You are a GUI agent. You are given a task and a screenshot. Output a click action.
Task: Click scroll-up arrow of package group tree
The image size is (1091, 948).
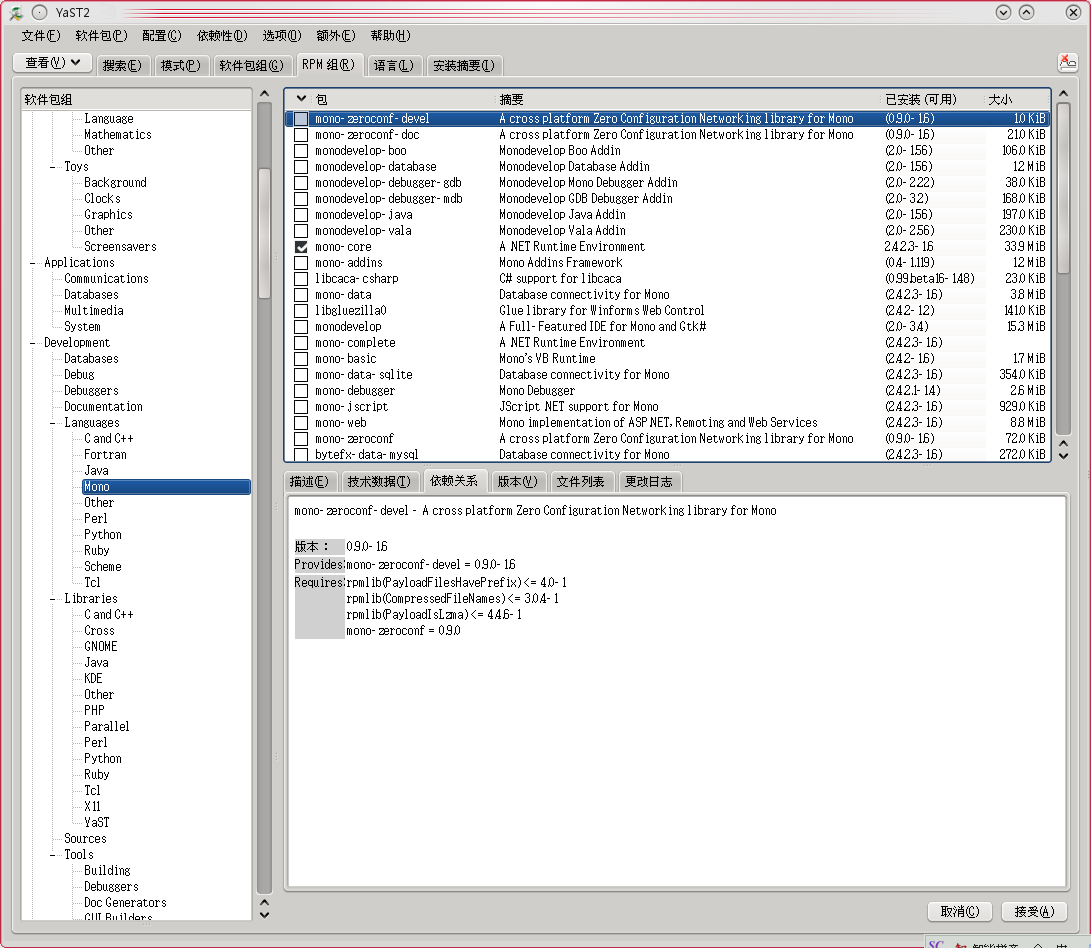[264, 94]
